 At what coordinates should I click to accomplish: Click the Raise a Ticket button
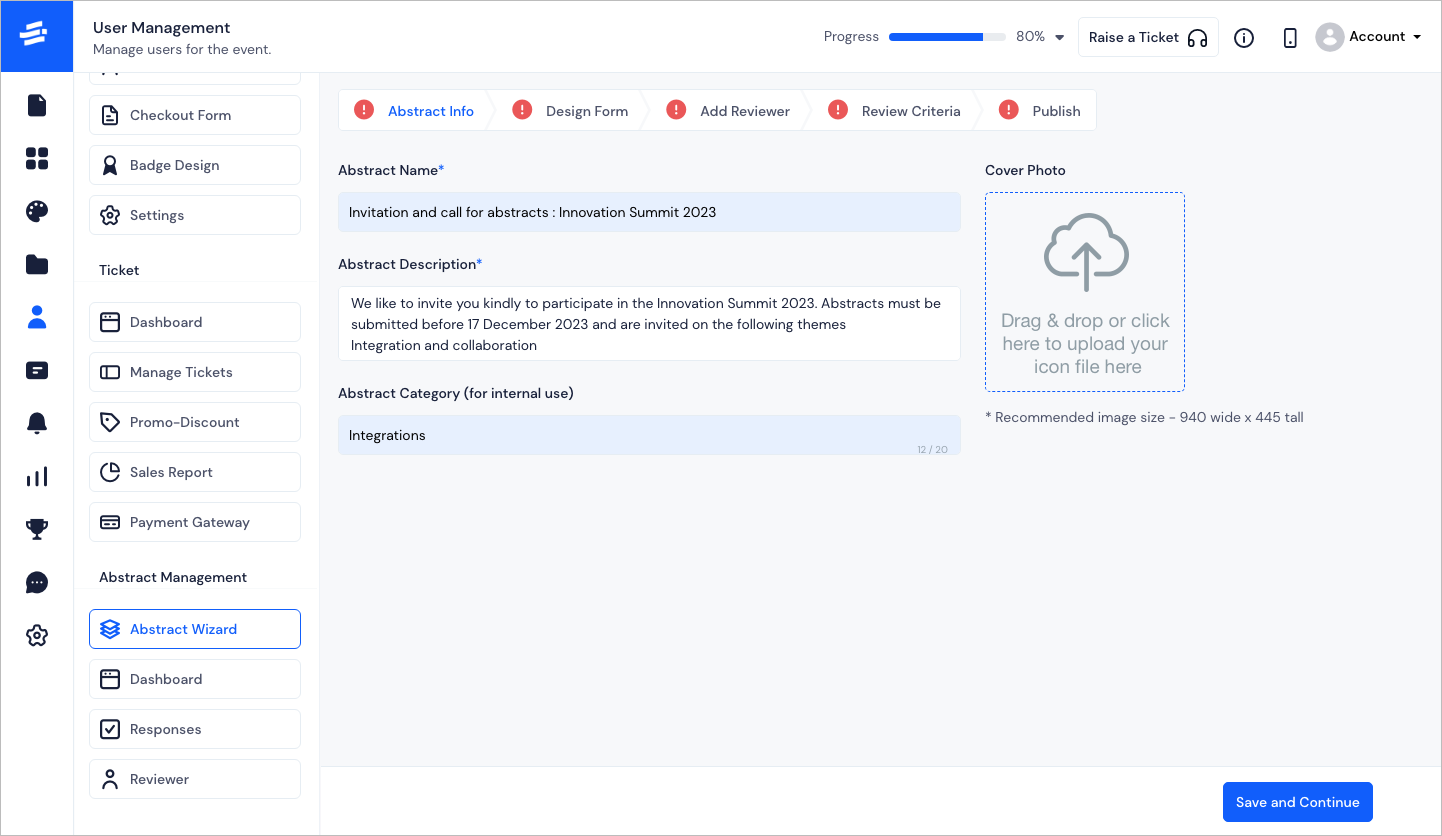point(1148,37)
